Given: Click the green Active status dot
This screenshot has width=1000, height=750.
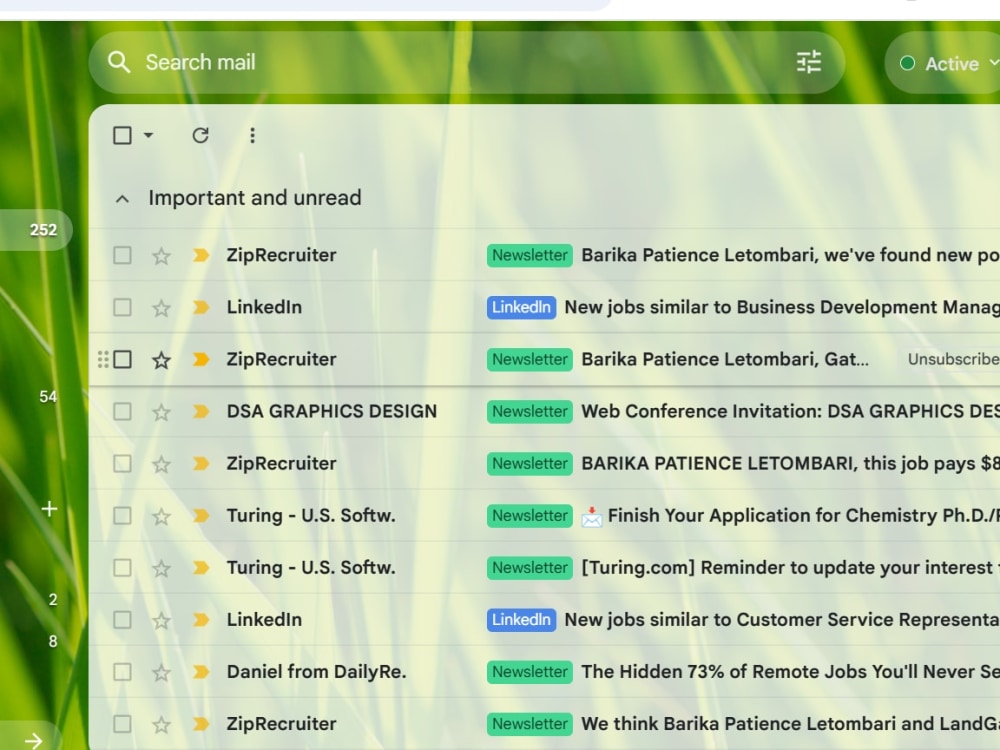Looking at the screenshot, I should [x=907, y=63].
